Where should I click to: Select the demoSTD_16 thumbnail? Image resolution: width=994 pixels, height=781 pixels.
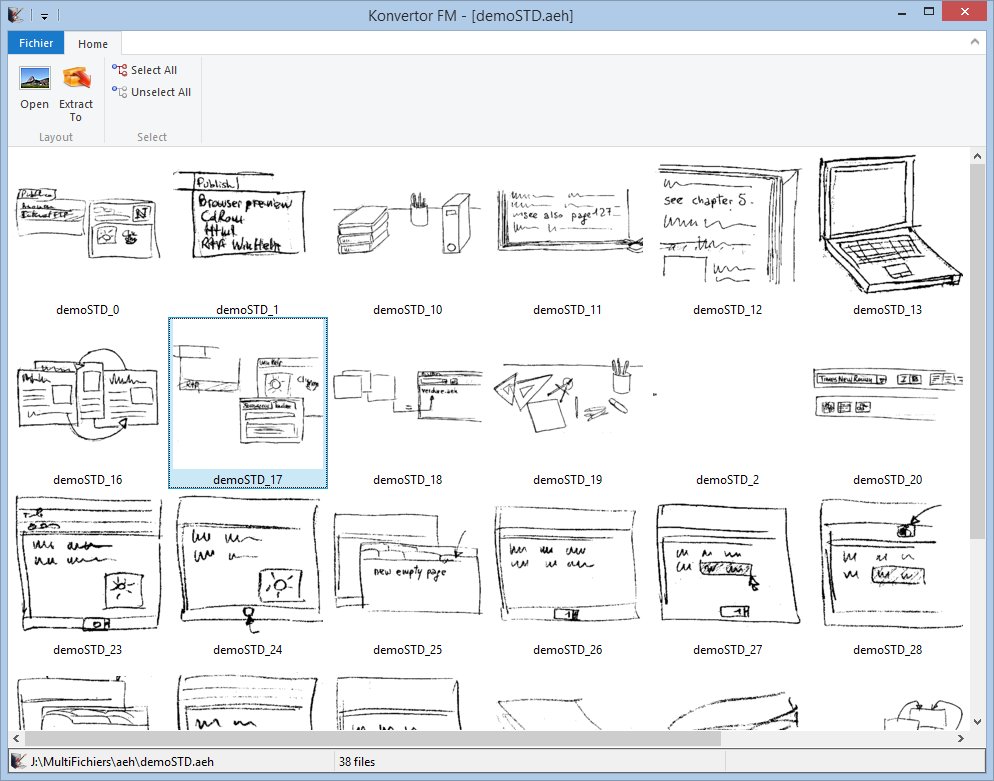pos(87,394)
